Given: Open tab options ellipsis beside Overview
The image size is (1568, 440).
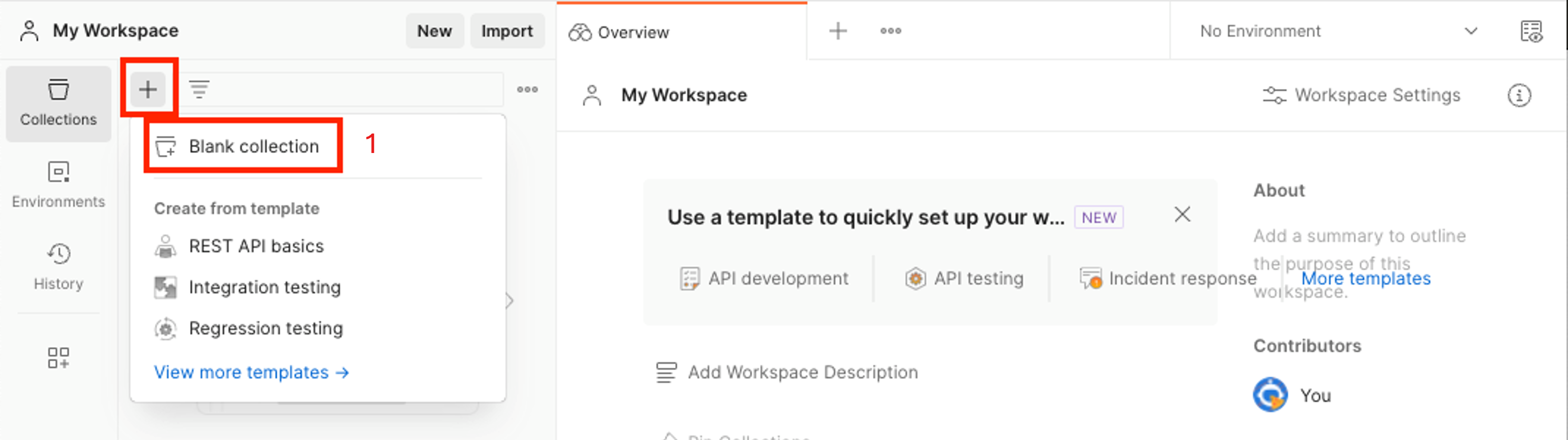Looking at the screenshot, I should 890,31.
